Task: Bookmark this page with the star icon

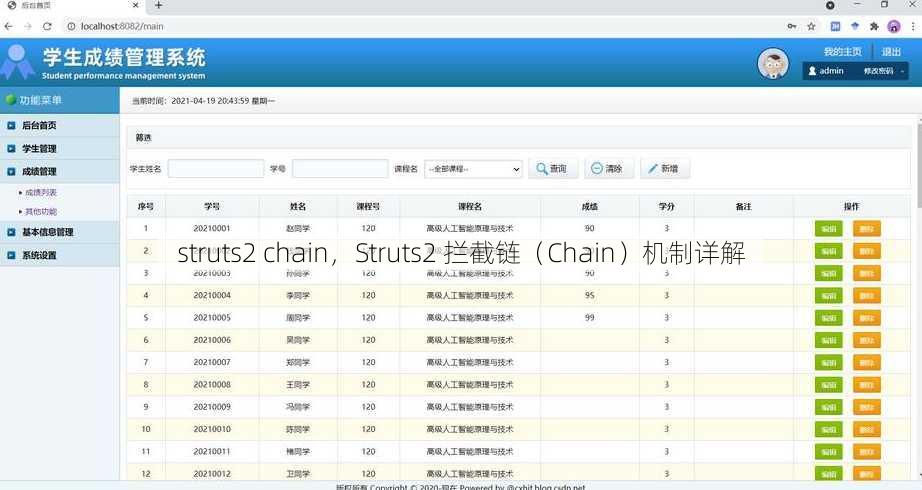Action: pyautogui.click(x=811, y=26)
